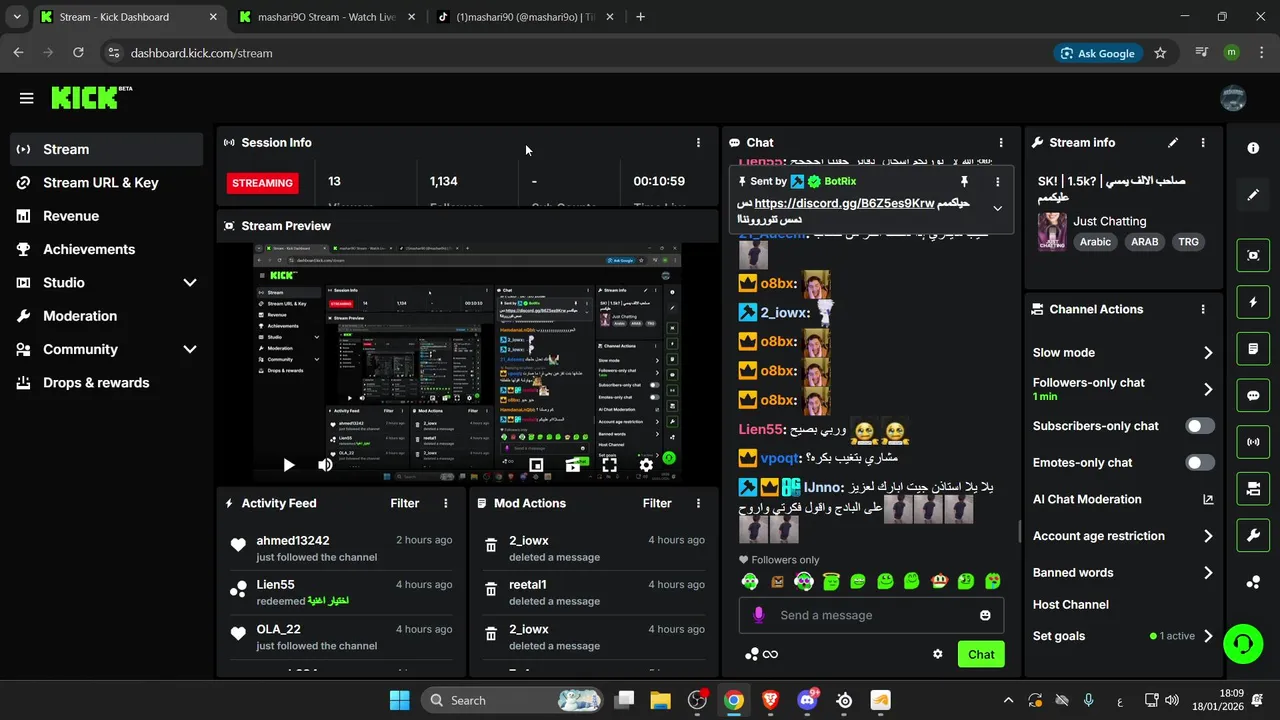Image resolution: width=1280 pixels, height=720 pixels.
Task: Toggle fullscreen on stream preview
Action: coord(609,465)
